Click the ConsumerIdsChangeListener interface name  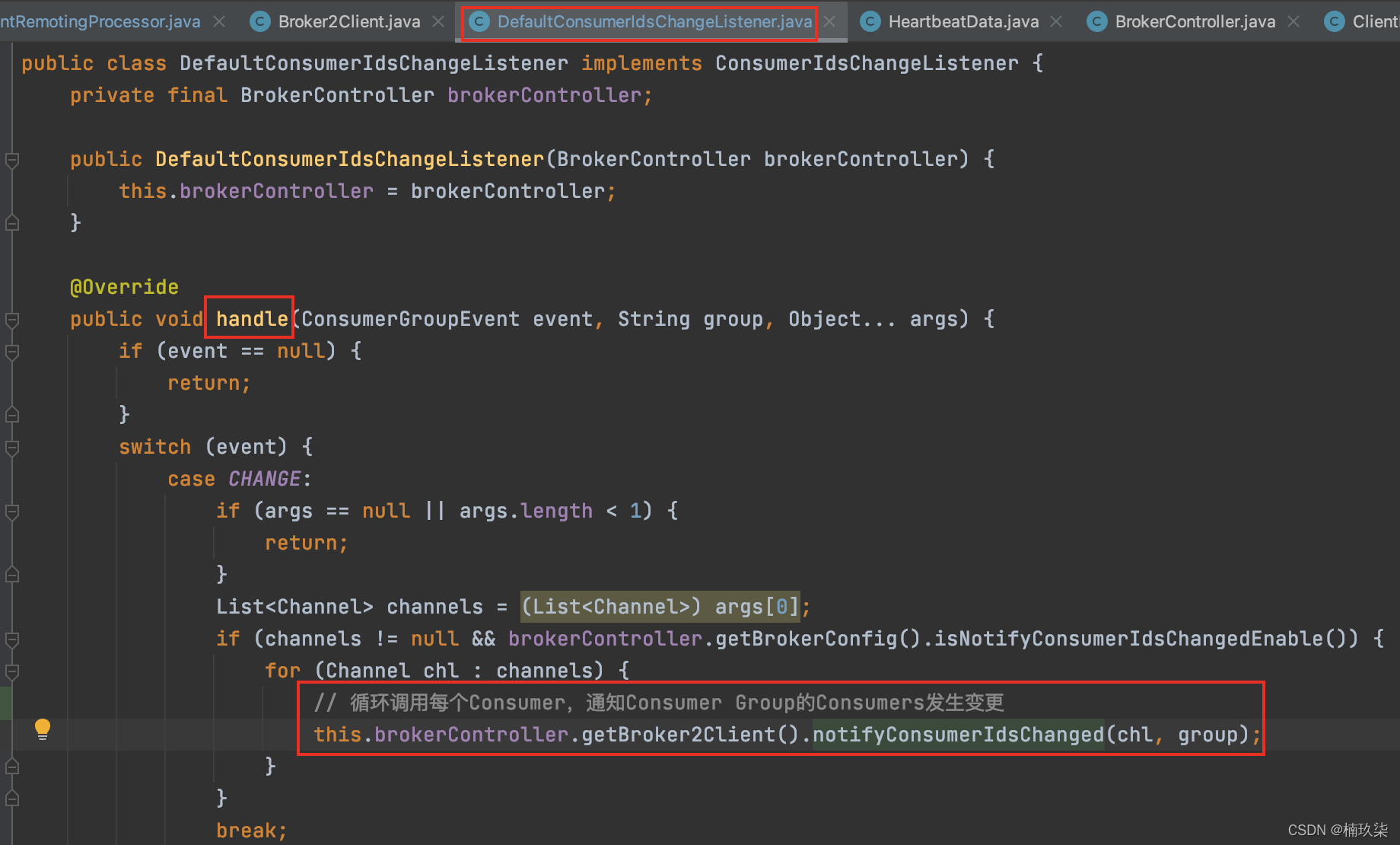866,63
